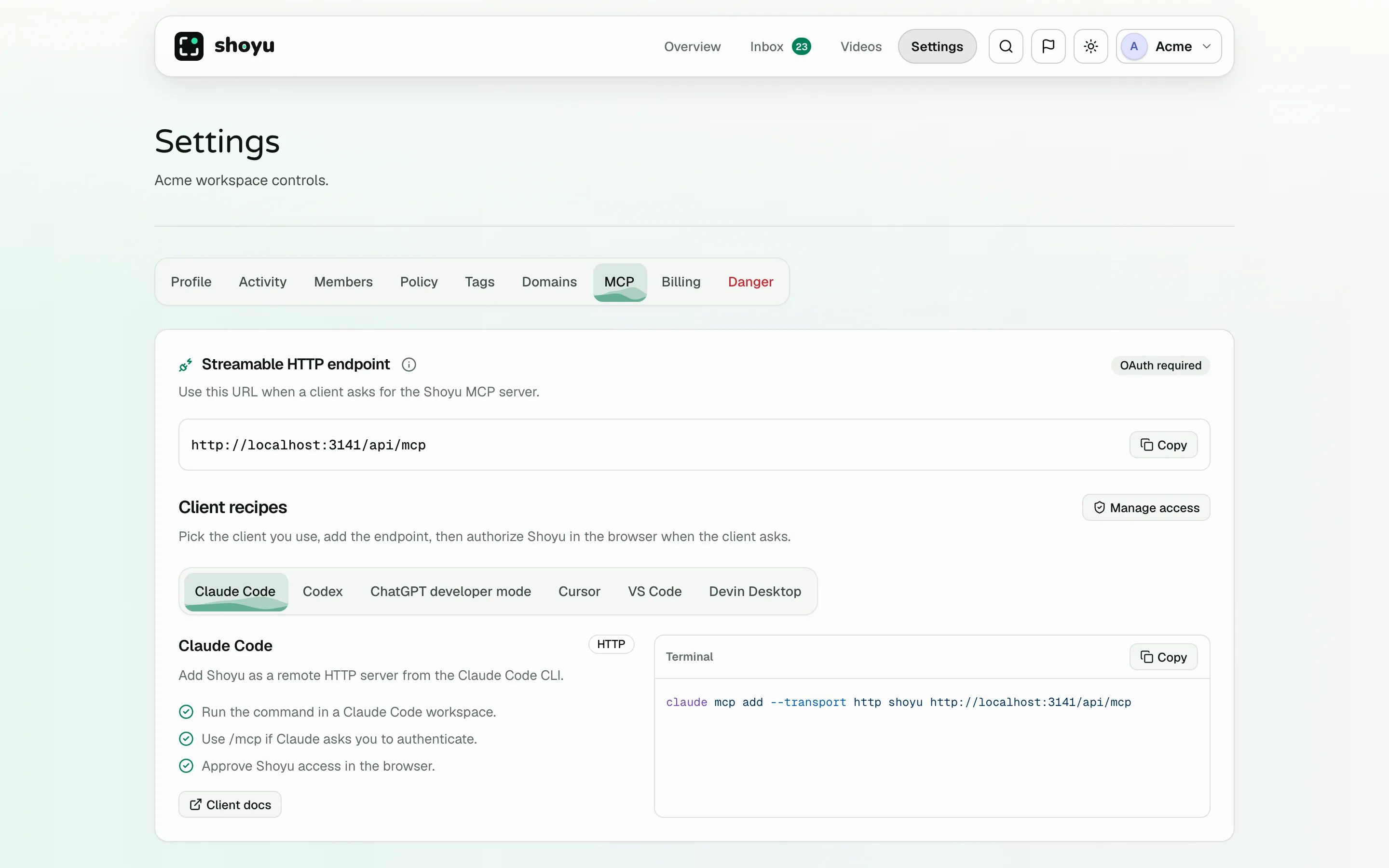Copy the endpoint URL
Screen dimensions: 1389x868
click(1163, 445)
